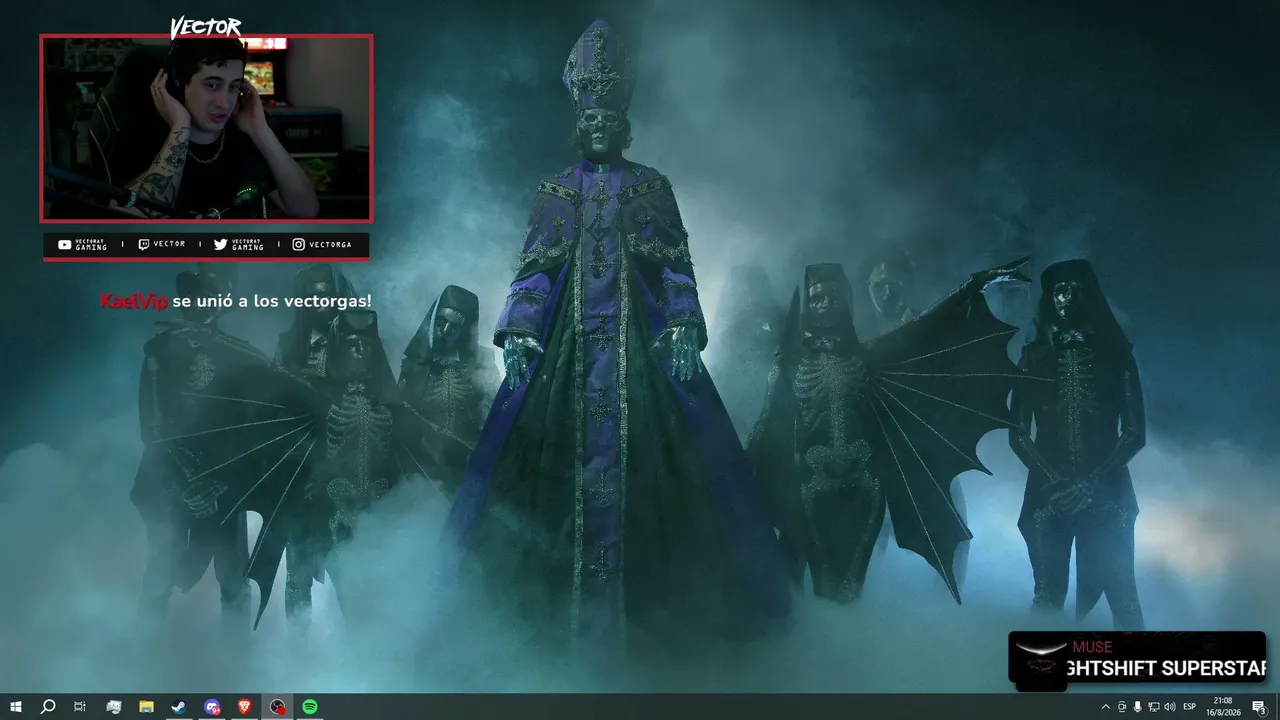Open the volume speaker control
The height and width of the screenshot is (720, 1280).
click(x=1170, y=707)
